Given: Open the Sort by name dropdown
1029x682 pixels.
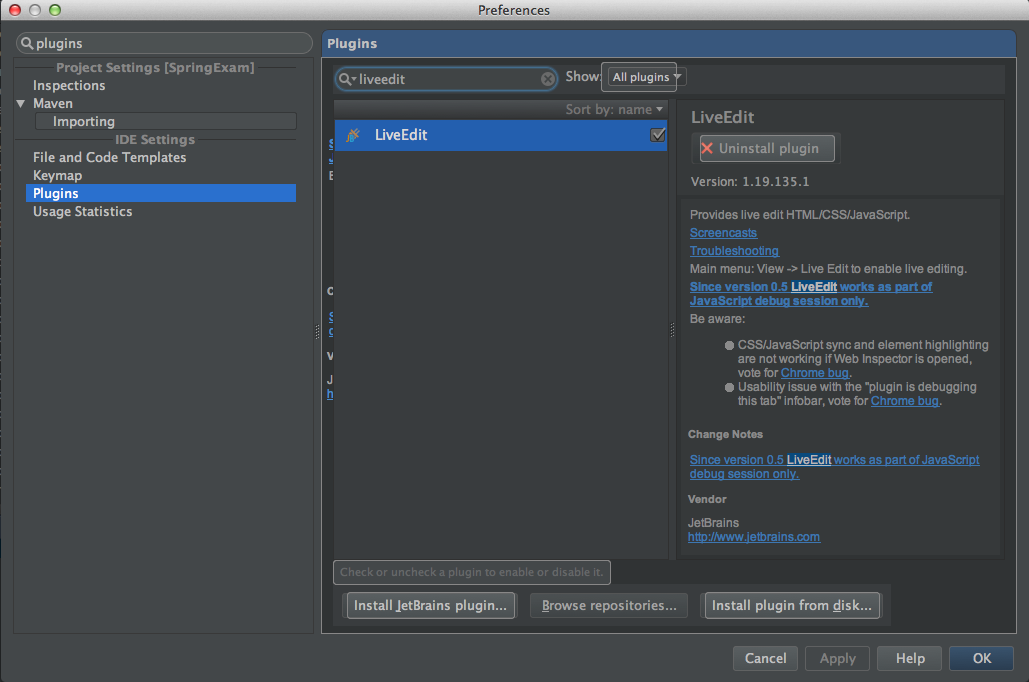Looking at the screenshot, I should [x=614, y=110].
